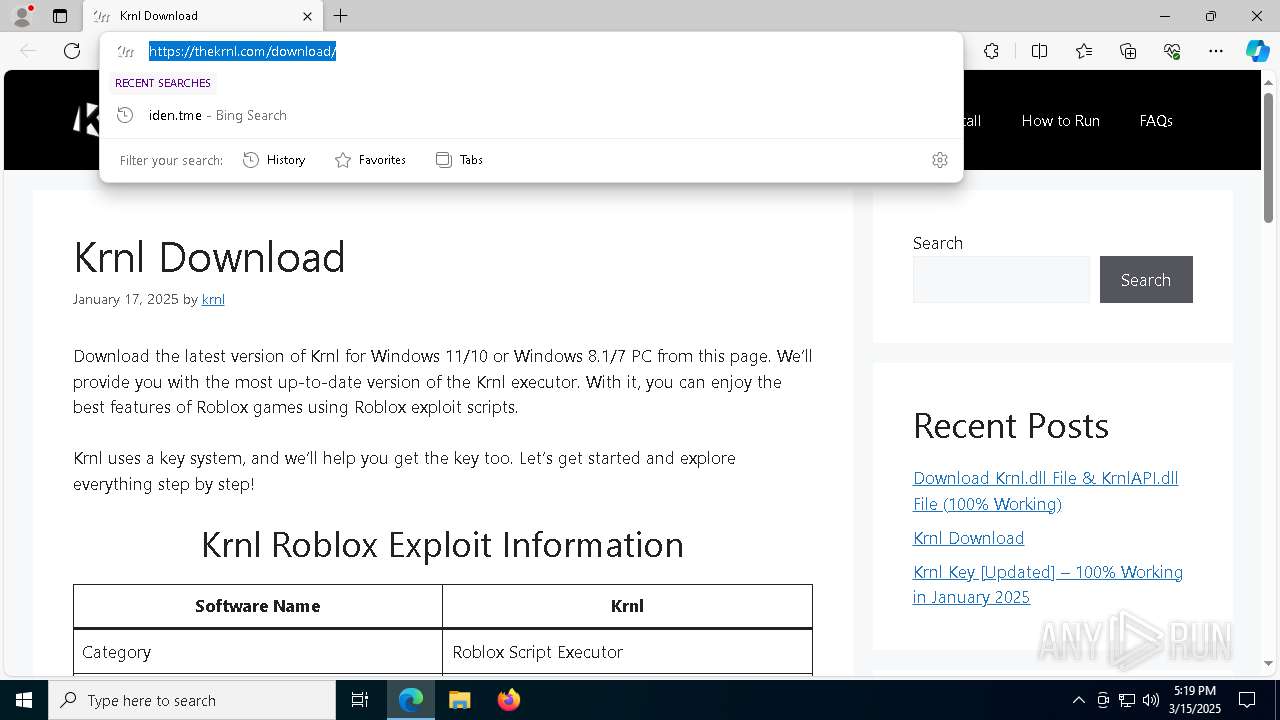Refresh the current page
Image resolution: width=1280 pixels, height=720 pixels.
pos(72,51)
